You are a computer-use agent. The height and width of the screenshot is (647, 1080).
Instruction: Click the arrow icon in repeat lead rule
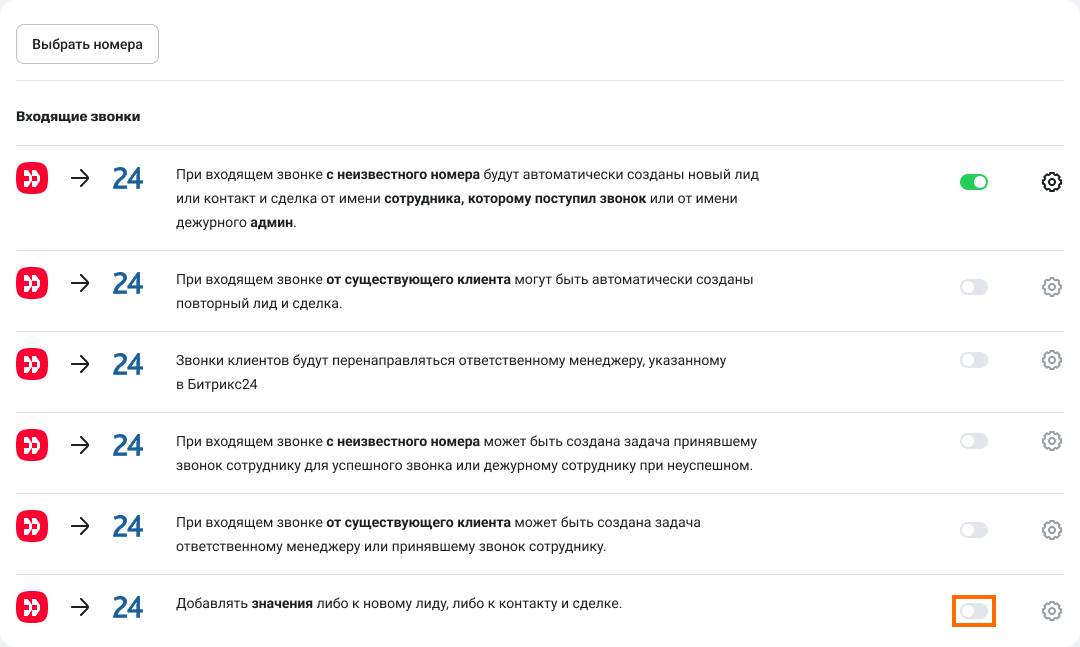coord(80,283)
